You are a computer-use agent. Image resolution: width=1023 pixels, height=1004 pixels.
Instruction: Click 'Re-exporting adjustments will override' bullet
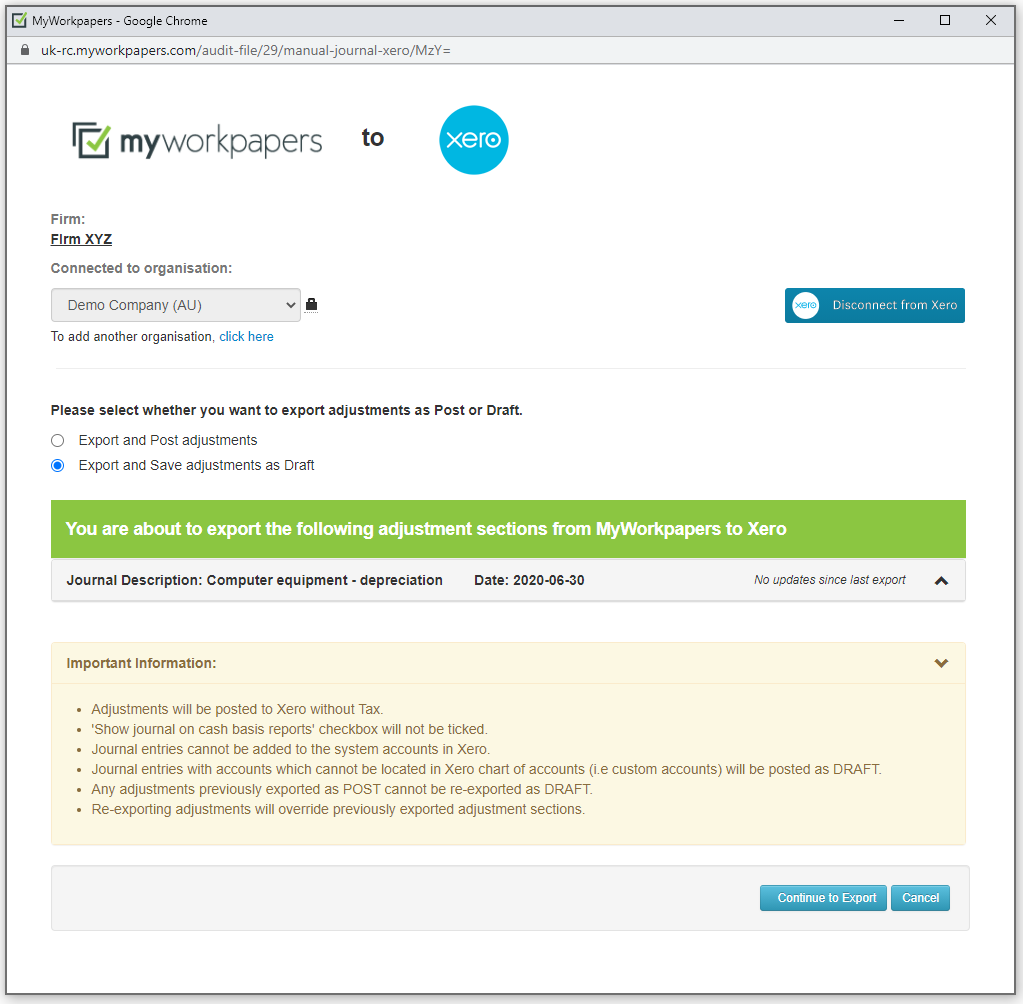pyautogui.click(x=338, y=809)
